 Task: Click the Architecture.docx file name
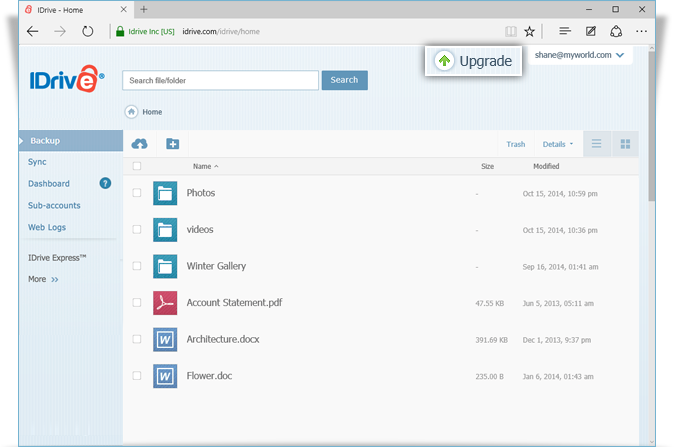click(x=223, y=339)
